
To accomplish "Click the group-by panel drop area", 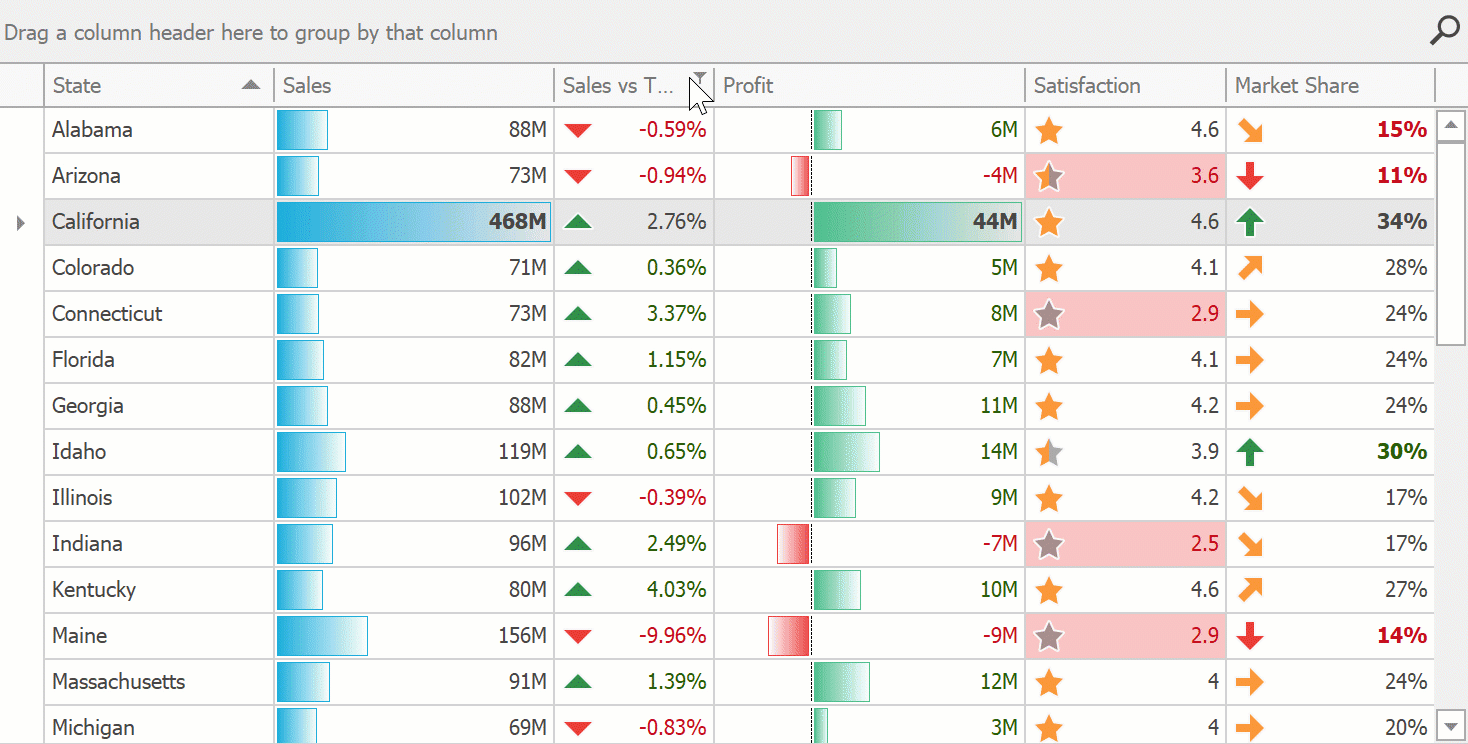I will (x=700, y=32).
